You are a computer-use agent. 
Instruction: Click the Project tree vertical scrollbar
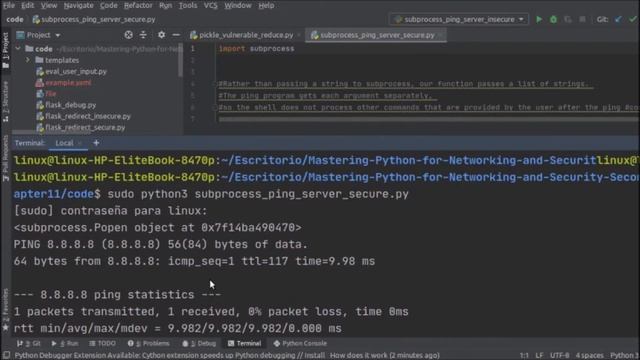[x=180, y=61]
